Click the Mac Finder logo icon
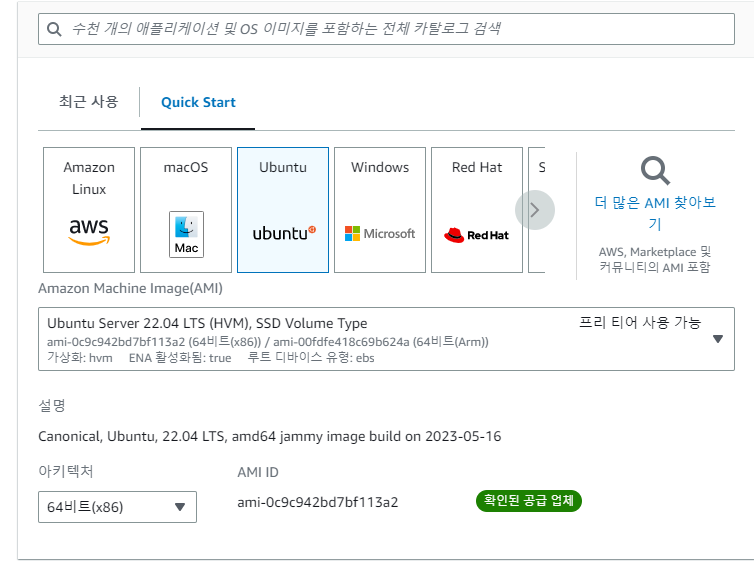This screenshot has height=568, width=754. coord(187,234)
